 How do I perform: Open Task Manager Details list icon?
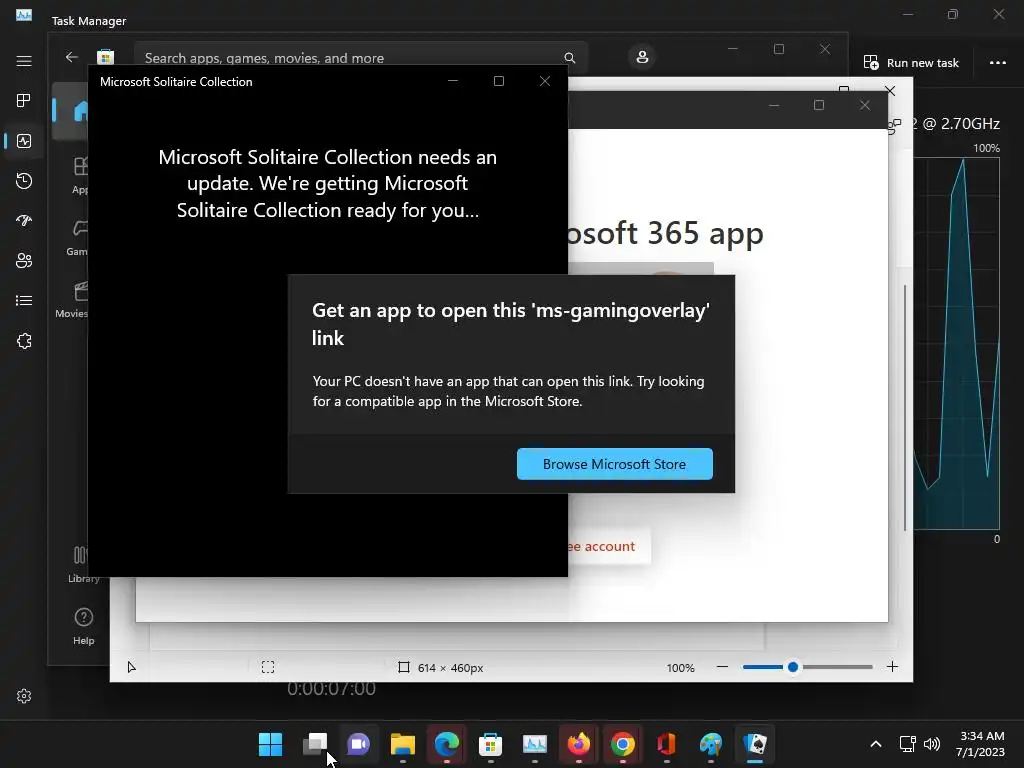(24, 300)
